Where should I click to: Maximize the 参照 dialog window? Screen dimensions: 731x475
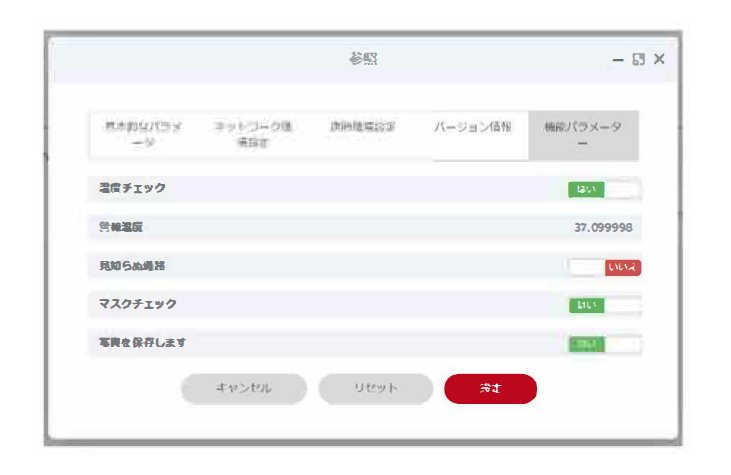click(x=638, y=60)
